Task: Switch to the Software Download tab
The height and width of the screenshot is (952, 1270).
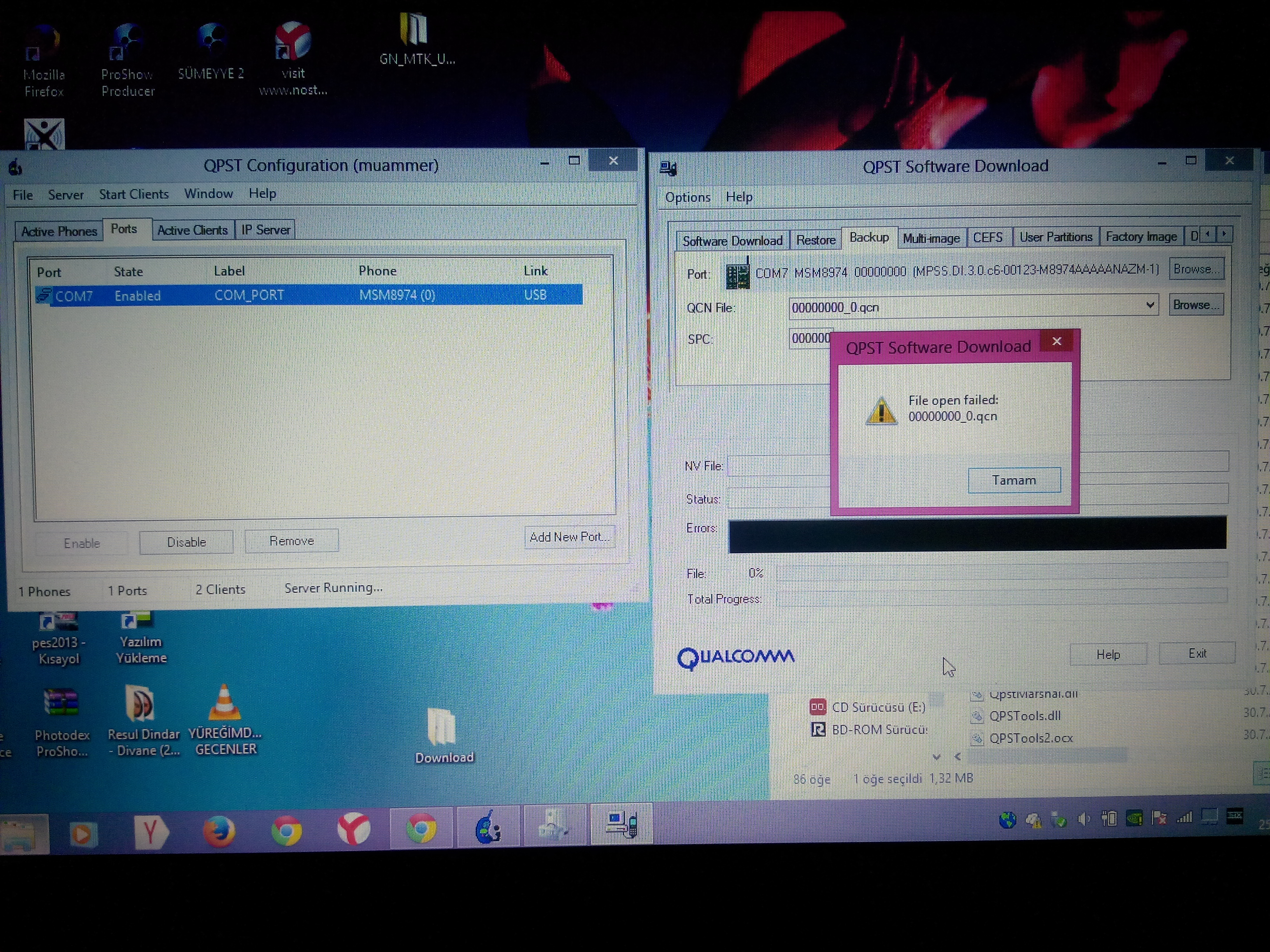Action: pyautogui.click(x=732, y=240)
